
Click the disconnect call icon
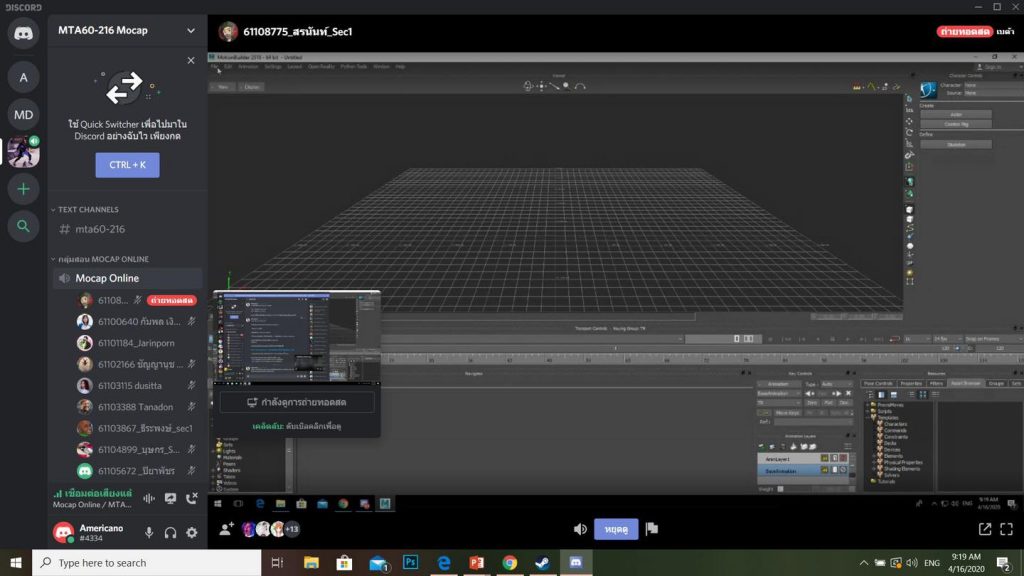[192, 498]
